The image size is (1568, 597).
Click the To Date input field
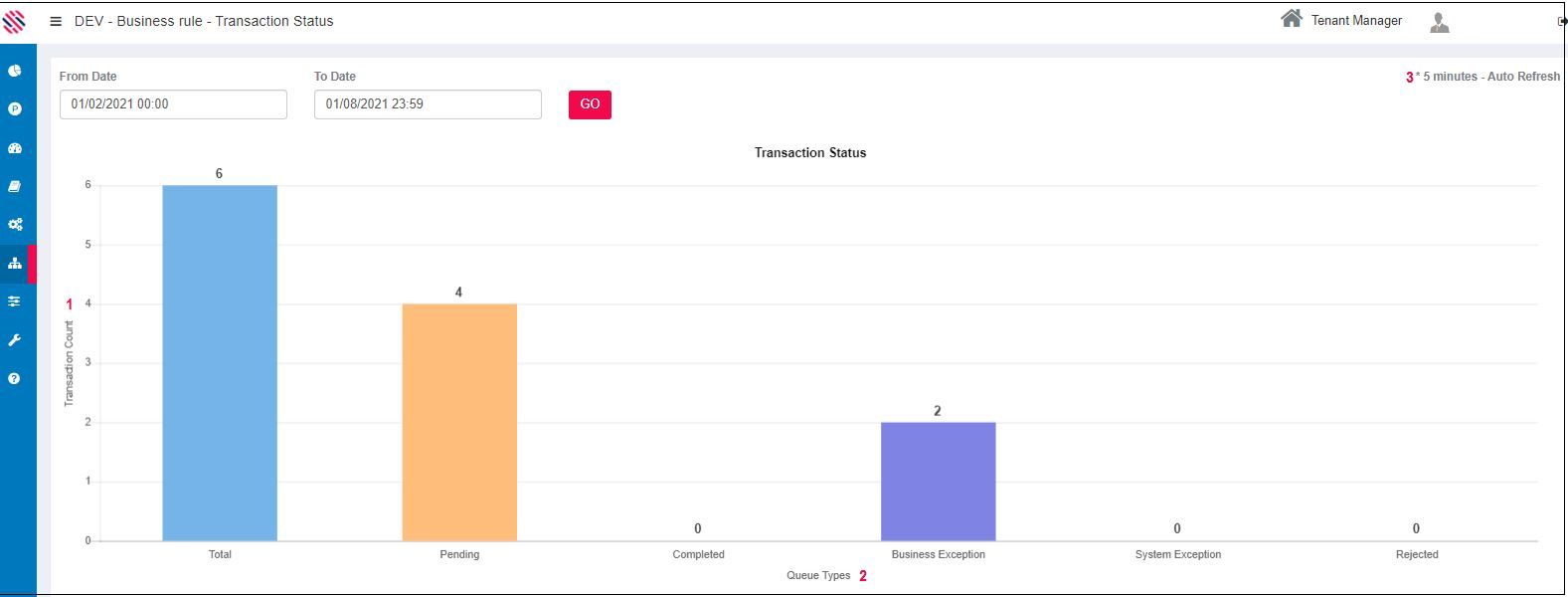click(x=428, y=104)
